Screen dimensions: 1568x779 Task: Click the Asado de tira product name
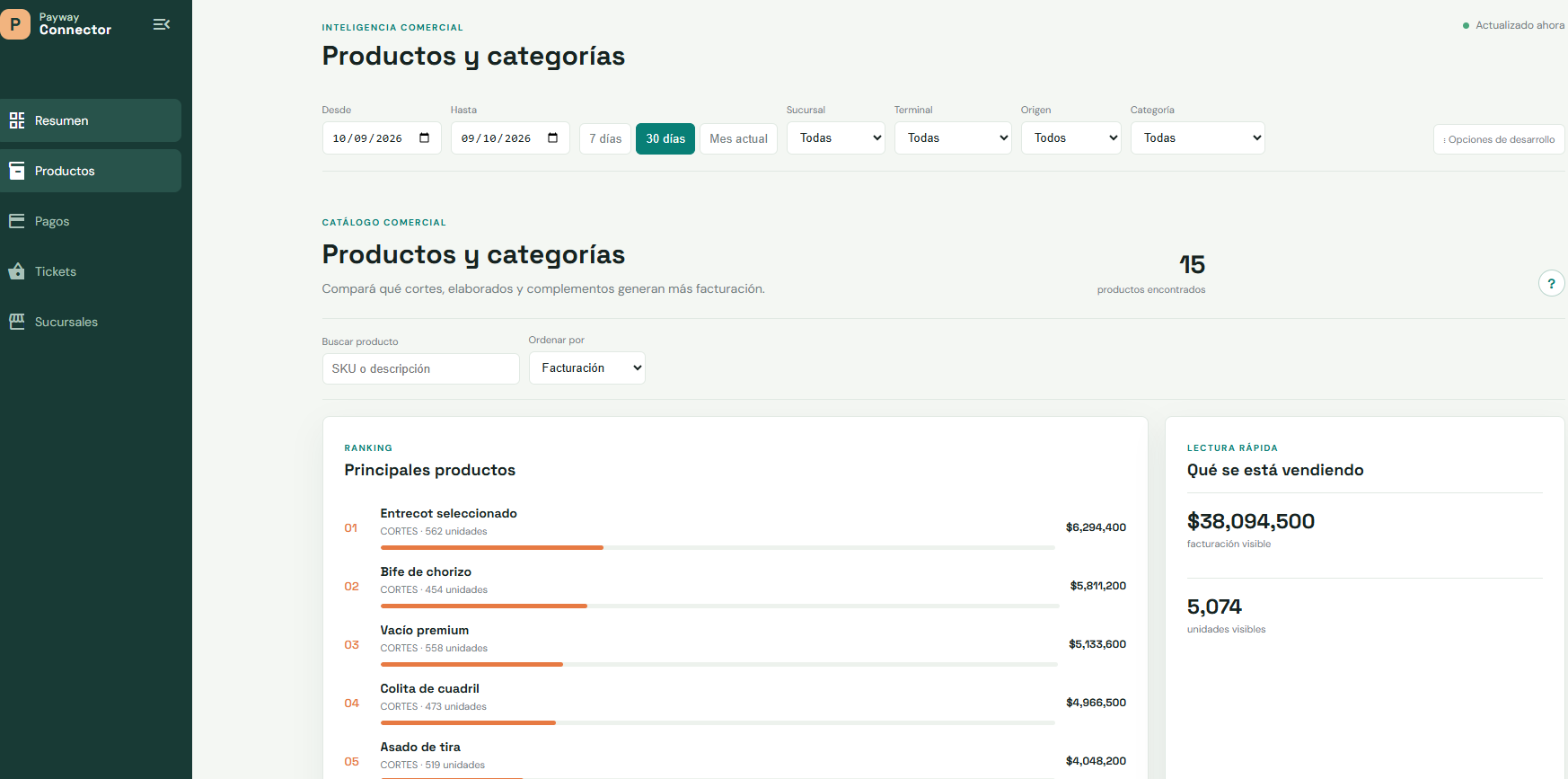[420, 747]
